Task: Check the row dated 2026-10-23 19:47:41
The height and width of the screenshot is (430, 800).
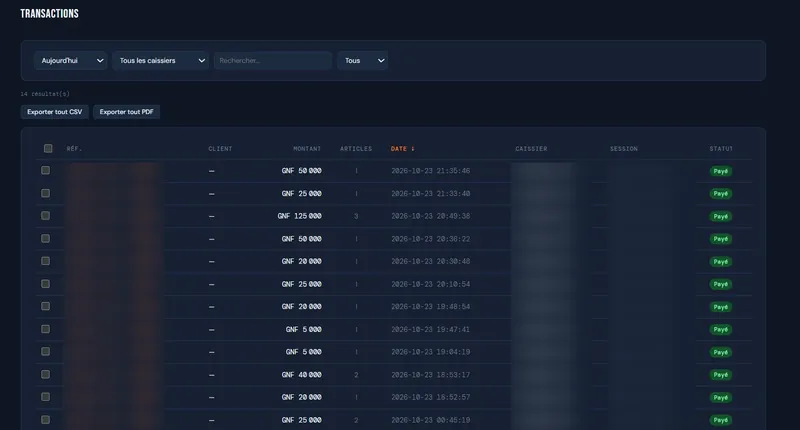Action: click(45, 329)
